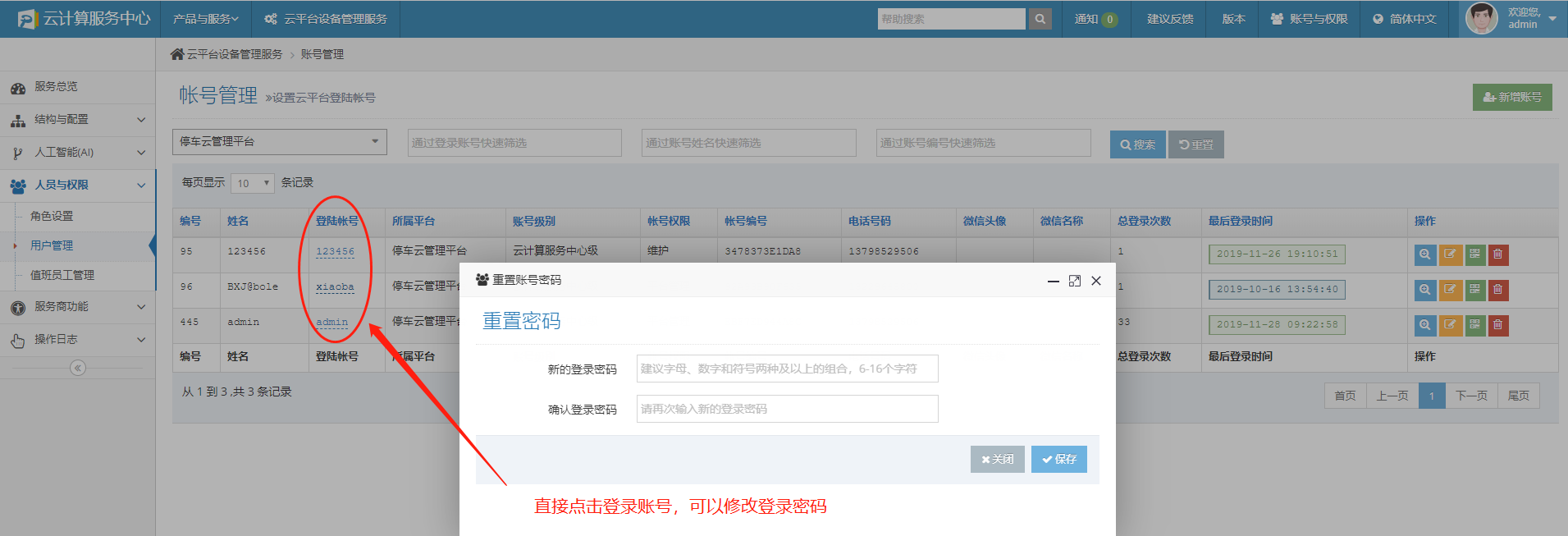The image size is (1568, 536).
Task: Minimize the reset password dialog
Action: click(1054, 281)
